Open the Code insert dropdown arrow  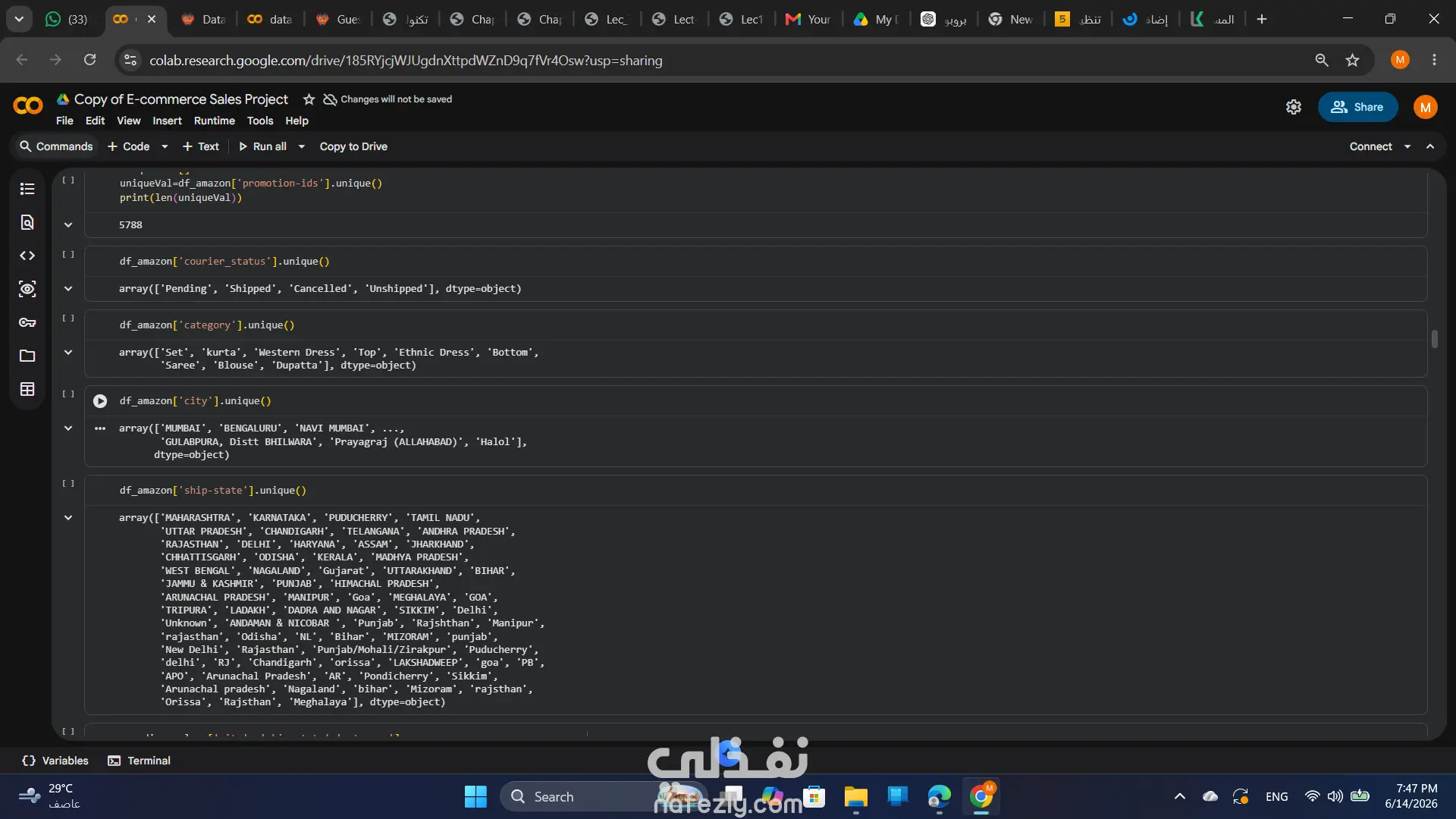click(x=165, y=146)
